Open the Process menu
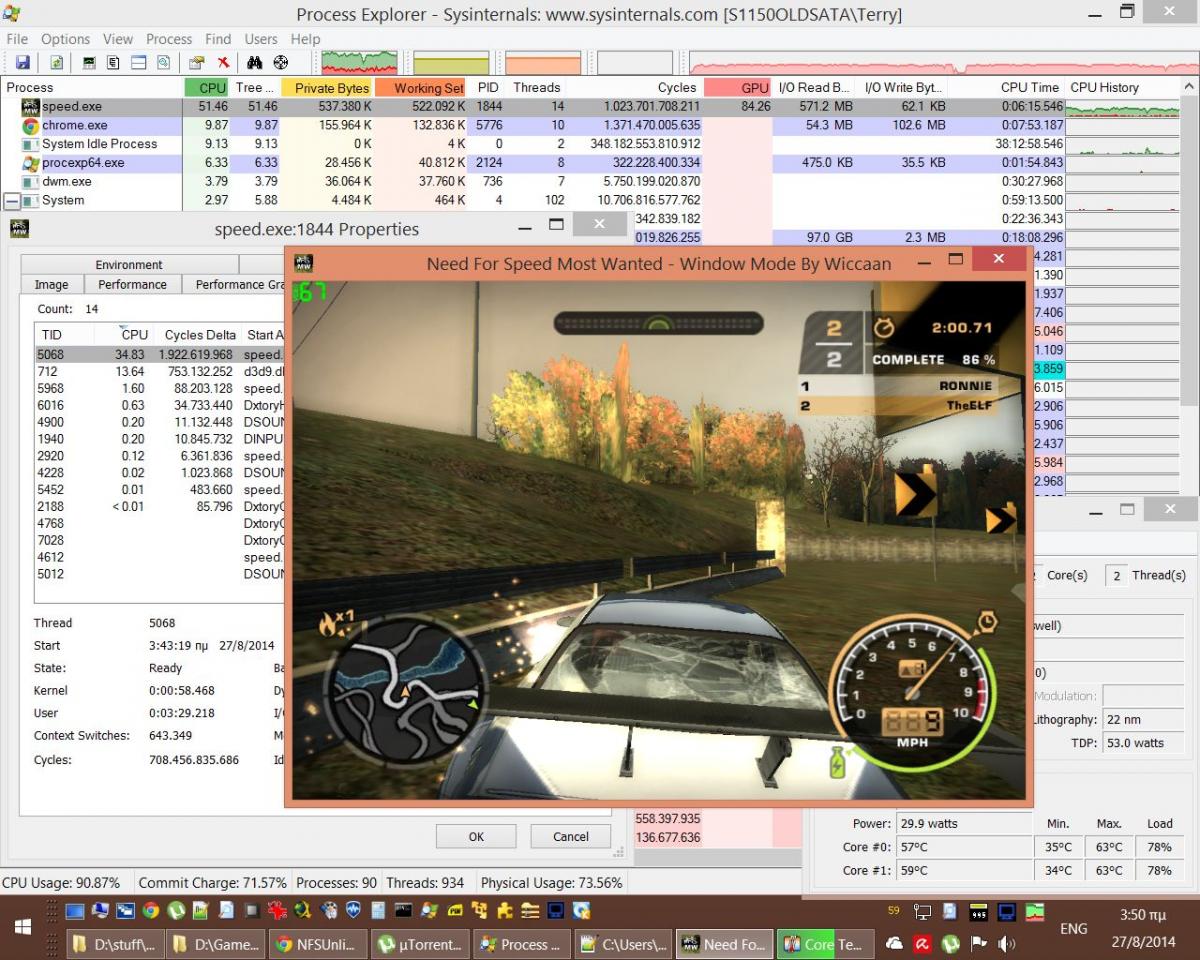 pos(169,39)
